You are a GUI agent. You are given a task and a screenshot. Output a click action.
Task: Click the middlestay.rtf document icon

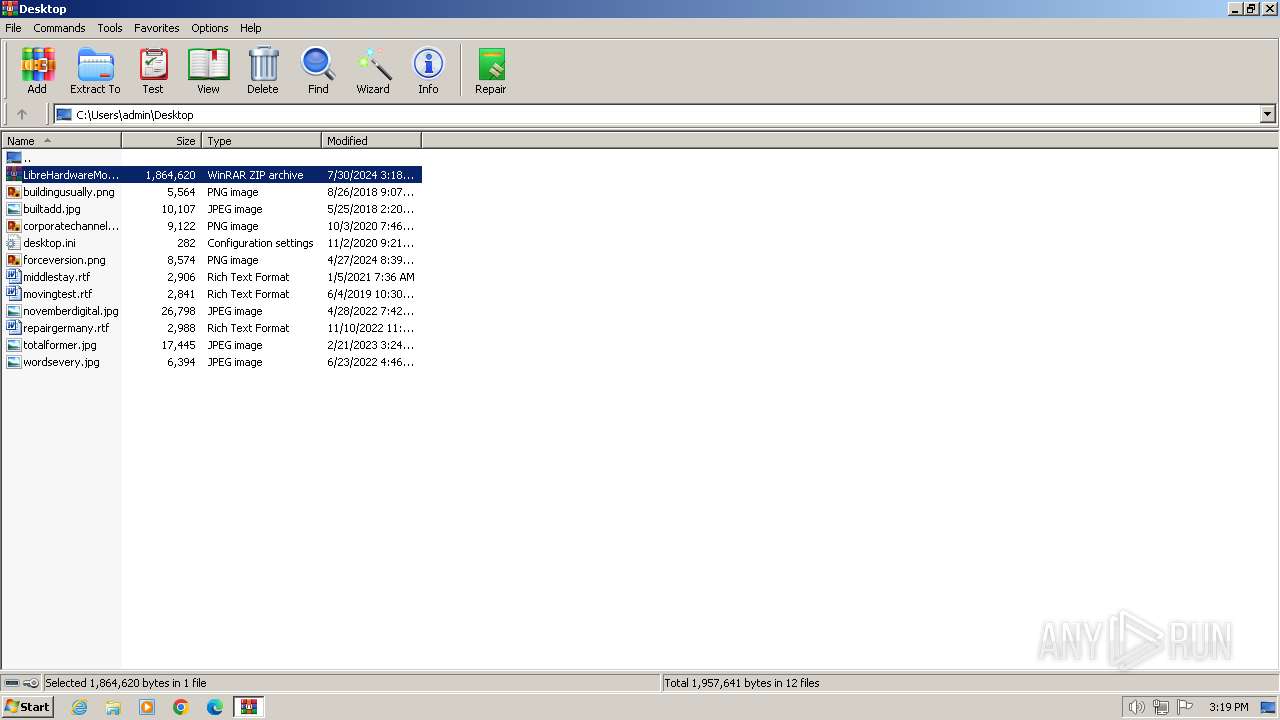pos(14,277)
